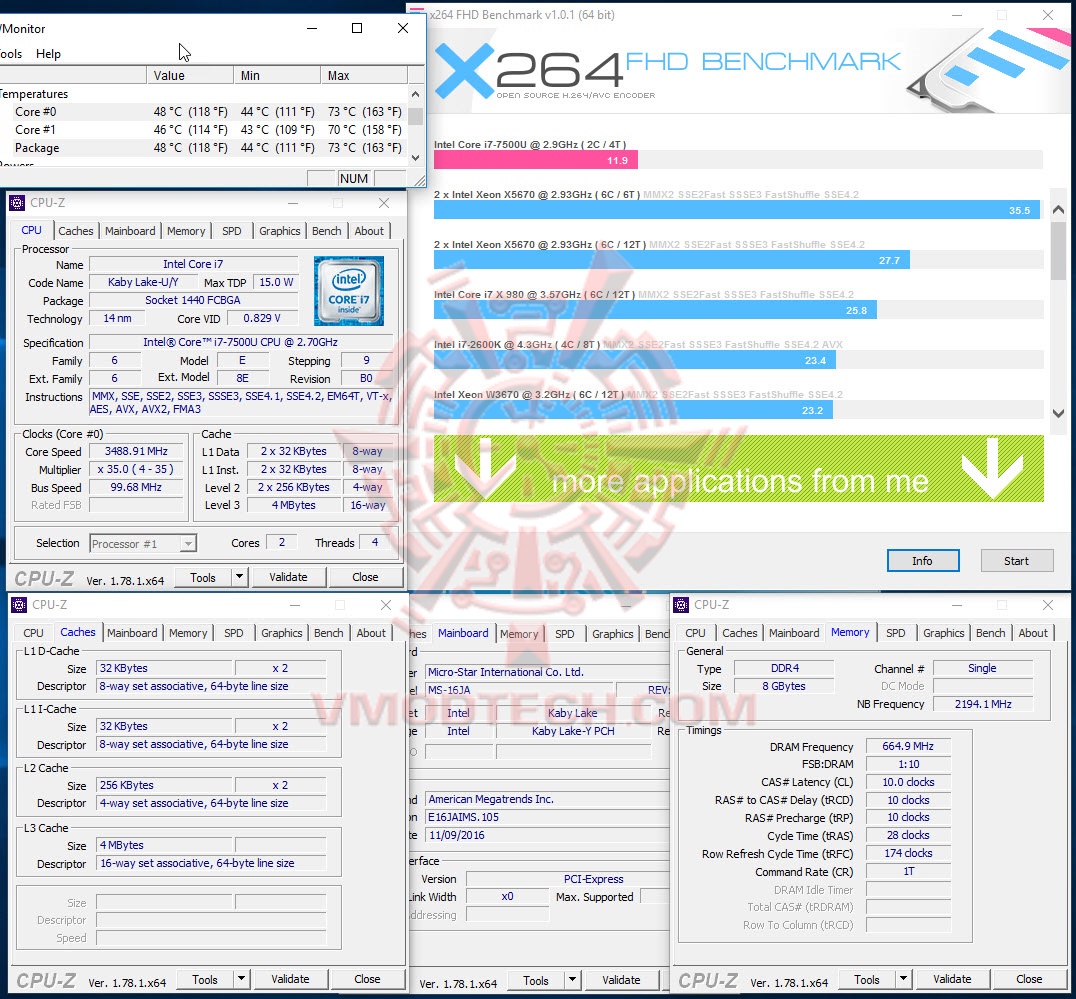Click Validate in the top CPU-Z window
This screenshot has width=1076, height=999.
[x=288, y=577]
